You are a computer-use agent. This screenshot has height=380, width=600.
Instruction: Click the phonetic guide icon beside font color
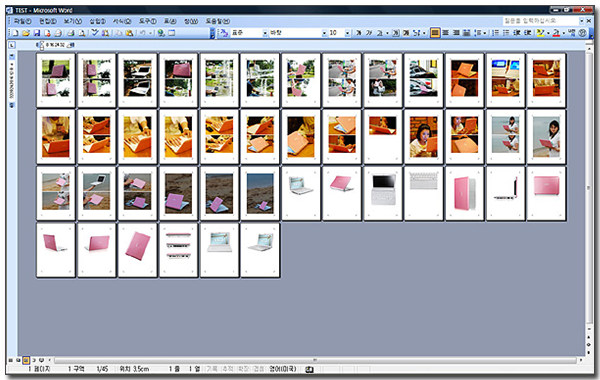tap(572, 33)
